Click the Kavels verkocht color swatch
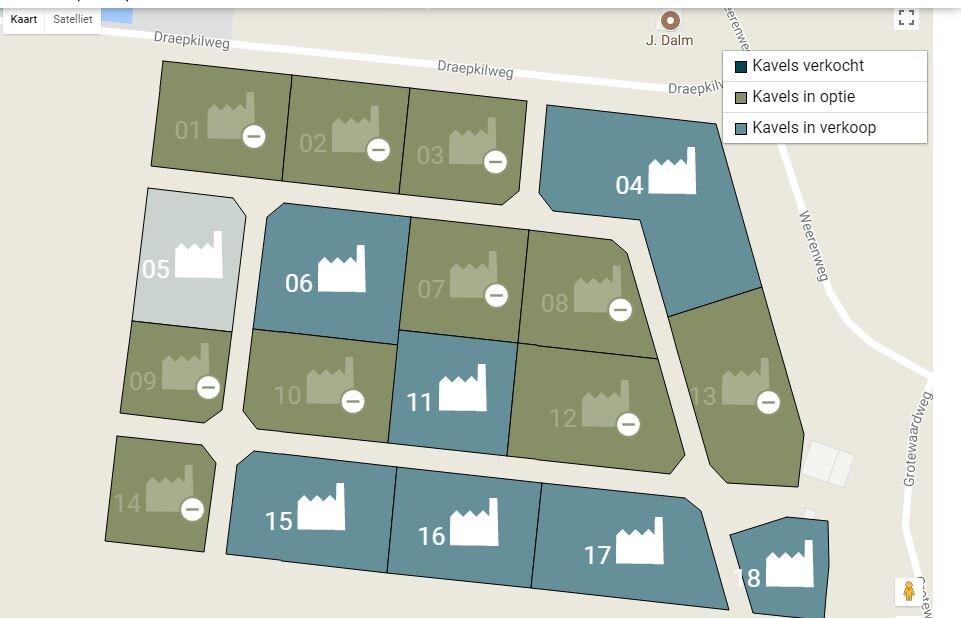Viewport: 961px width, 618px height. tap(741, 67)
